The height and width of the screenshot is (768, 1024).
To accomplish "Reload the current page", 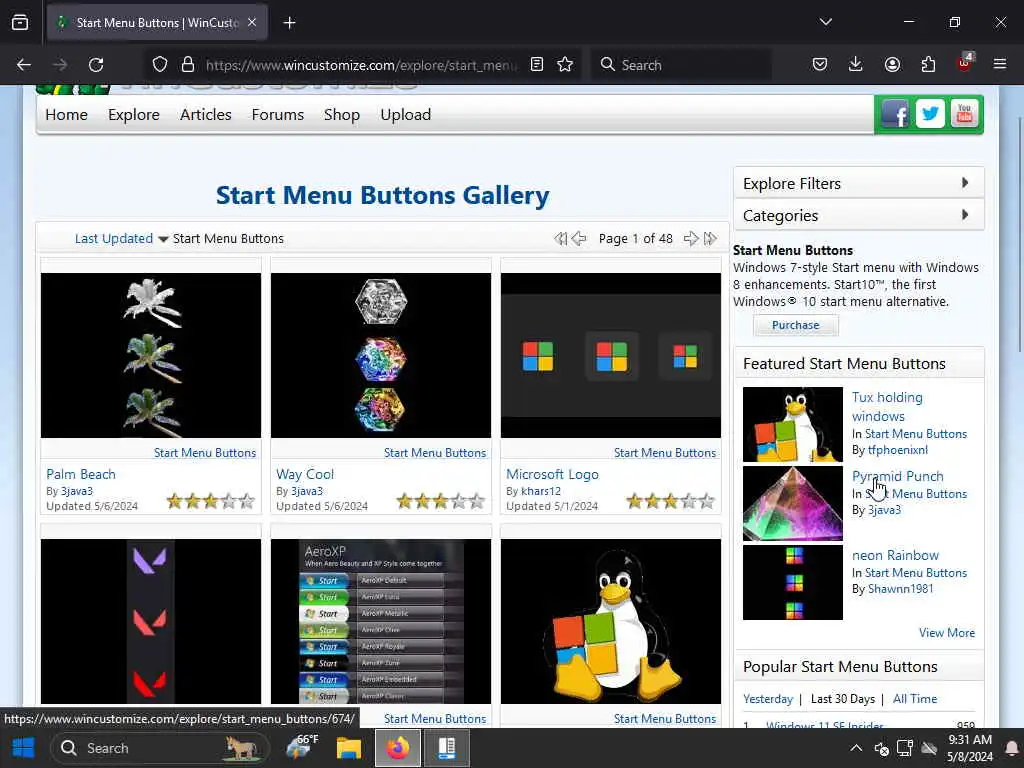I will [96, 65].
